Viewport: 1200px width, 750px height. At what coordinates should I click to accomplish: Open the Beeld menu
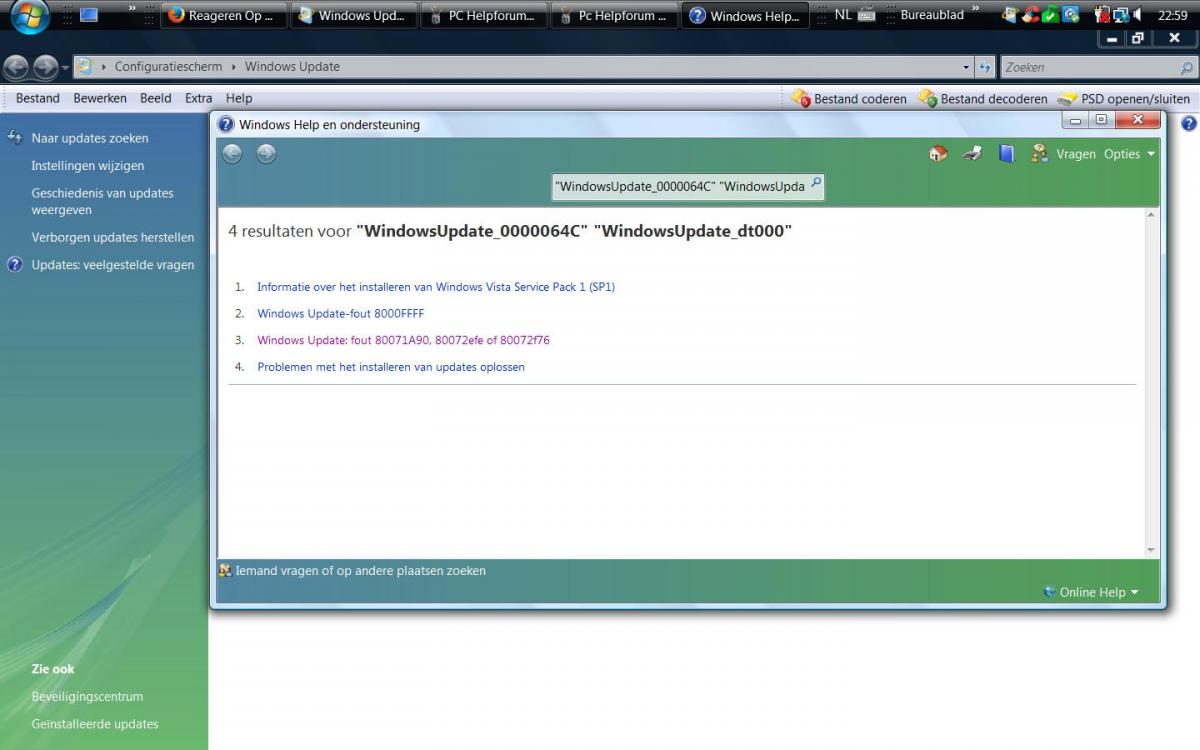click(x=156, y=98)
